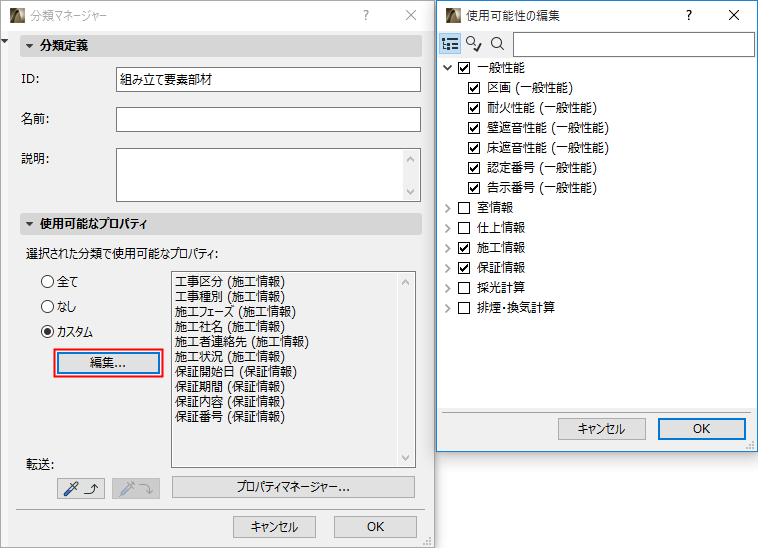758x548 pixels.
Task: Click the ID field with 組み立て要素部材
Action: point(268,79)
